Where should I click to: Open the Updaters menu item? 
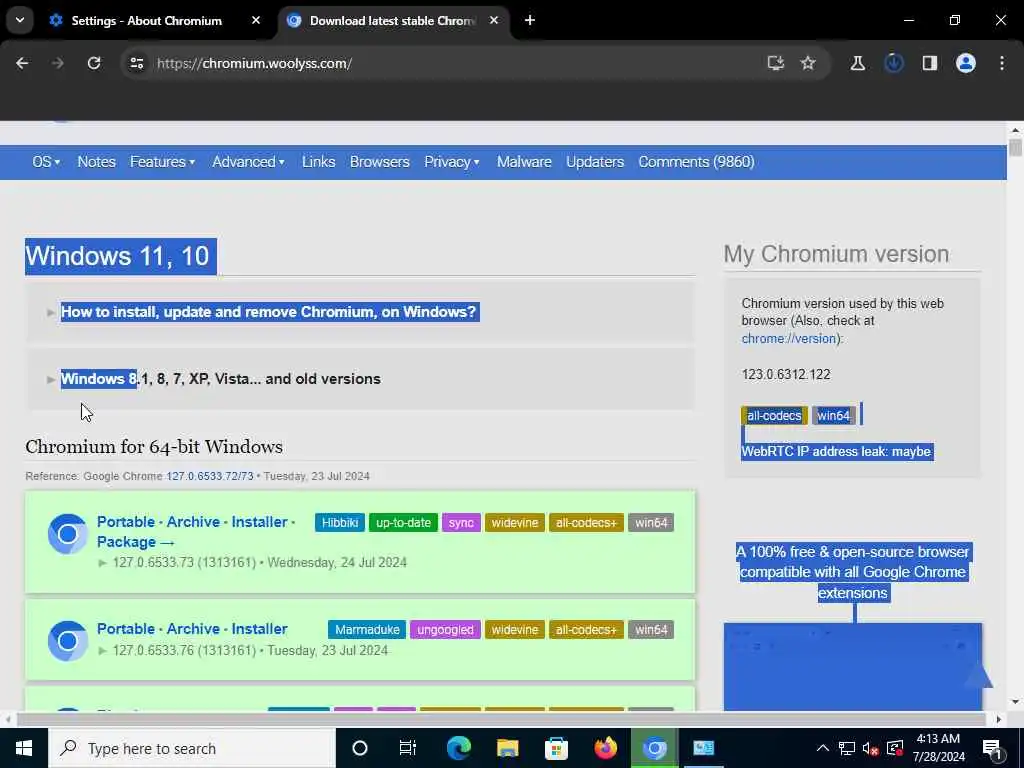595,162
